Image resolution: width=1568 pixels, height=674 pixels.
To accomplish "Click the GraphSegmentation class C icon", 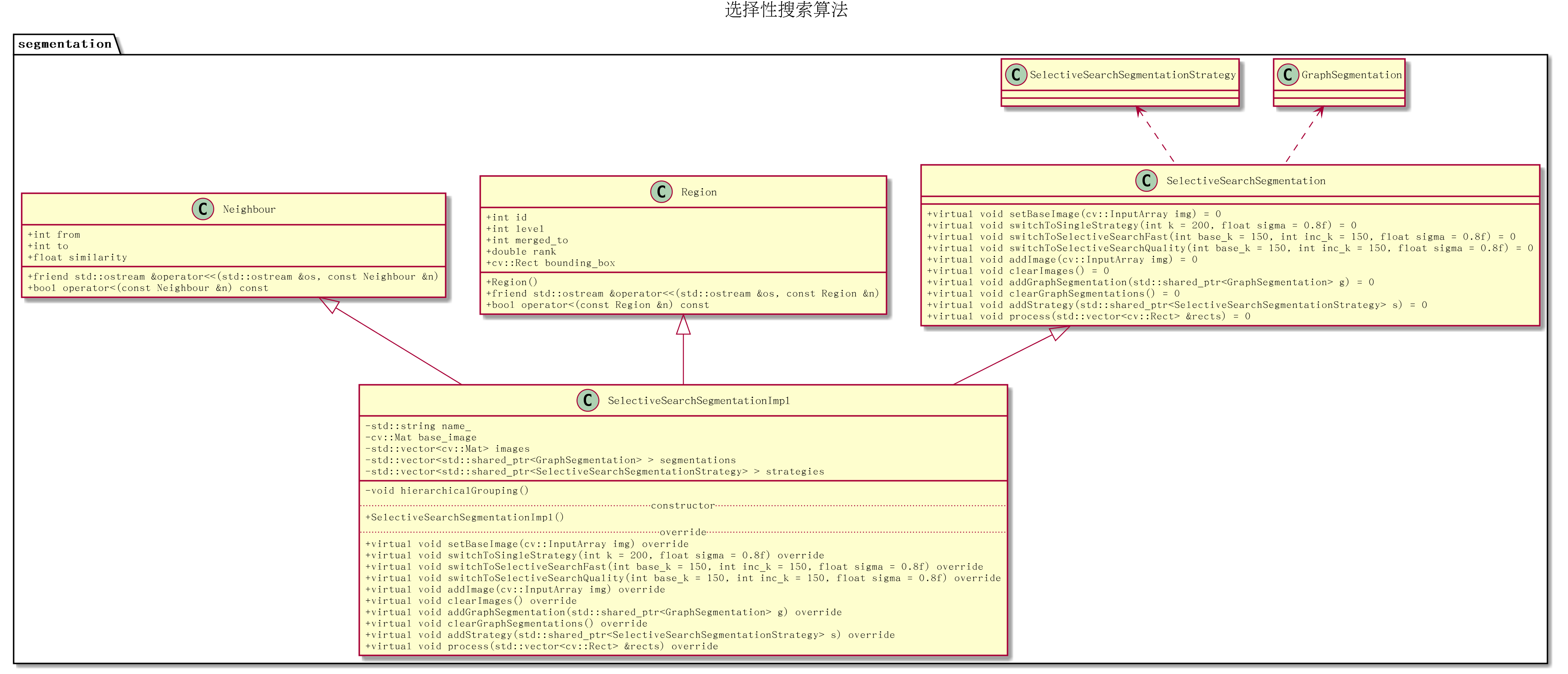I will (1287, 74).
